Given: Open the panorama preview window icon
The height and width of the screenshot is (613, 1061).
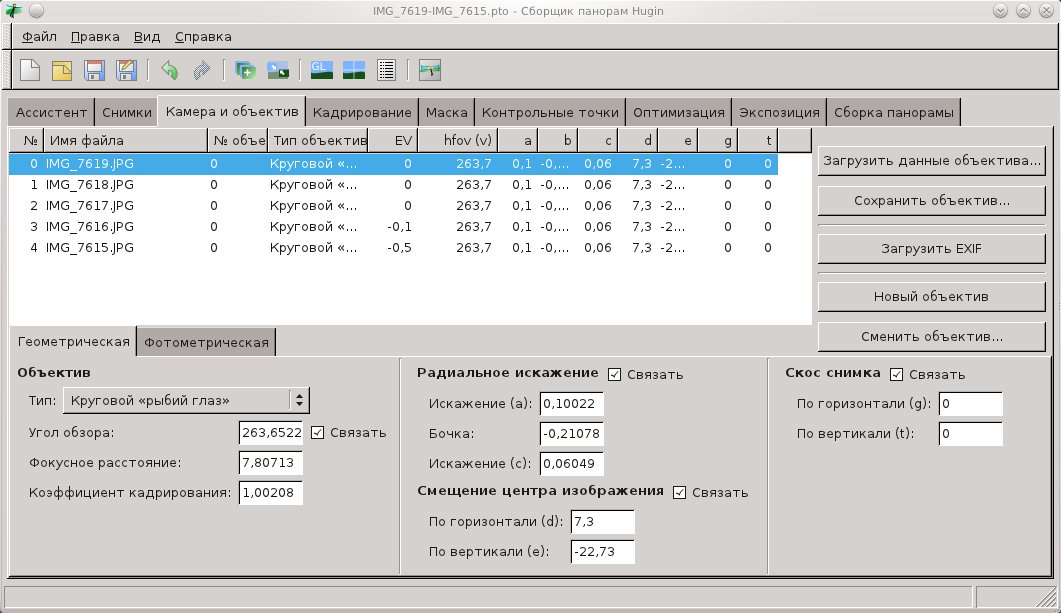Looking at the screenshot, I should pyautogui.click(x=353, y=70).
